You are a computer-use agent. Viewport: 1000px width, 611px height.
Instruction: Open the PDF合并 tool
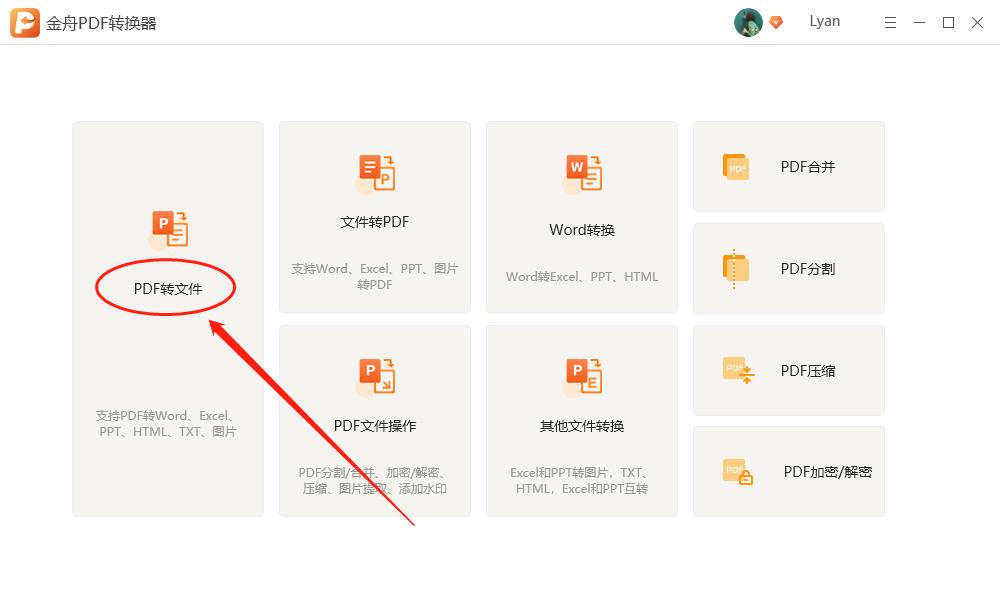(788, 167)
